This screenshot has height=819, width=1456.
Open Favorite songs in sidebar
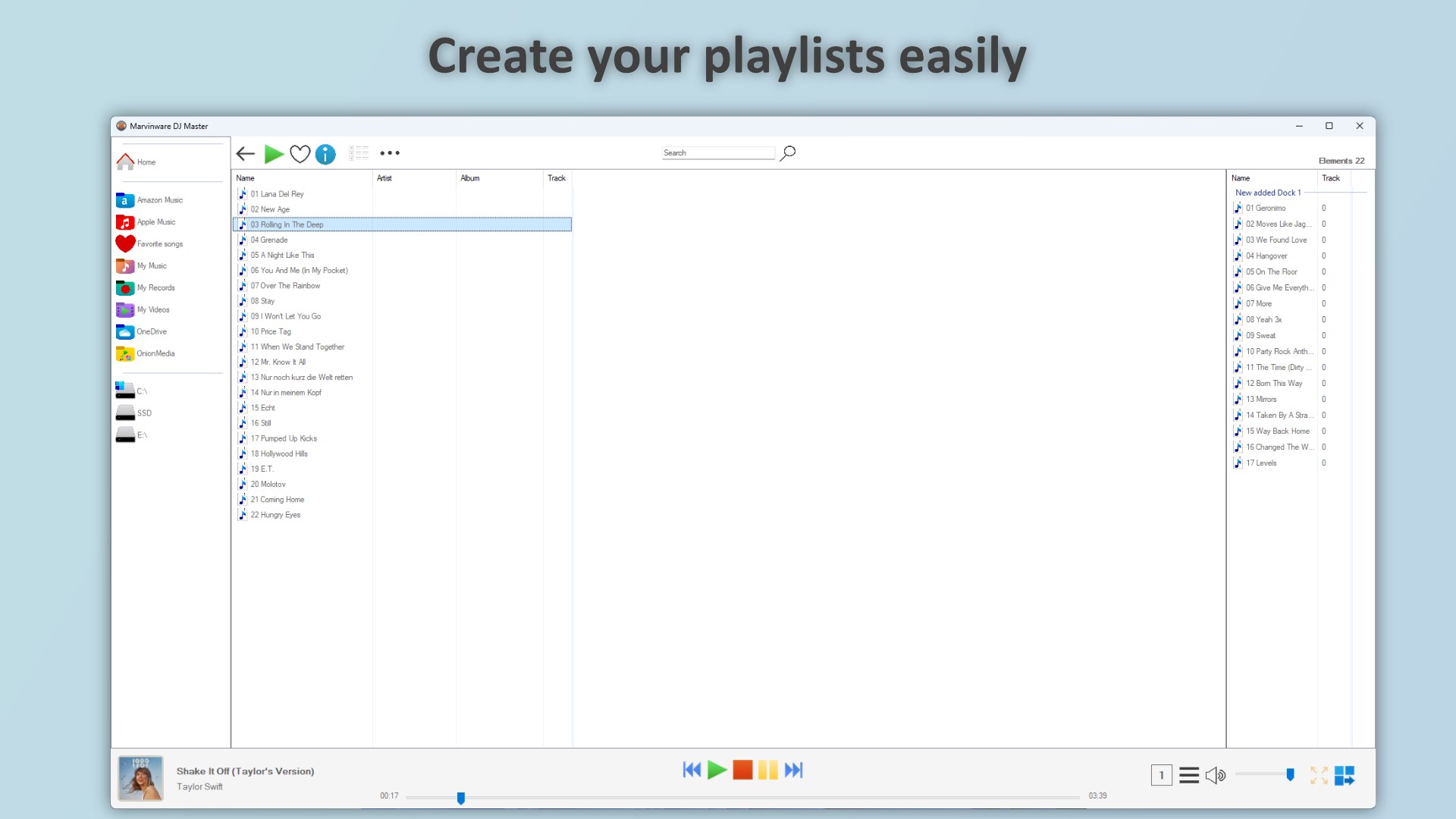coord(159,244)
